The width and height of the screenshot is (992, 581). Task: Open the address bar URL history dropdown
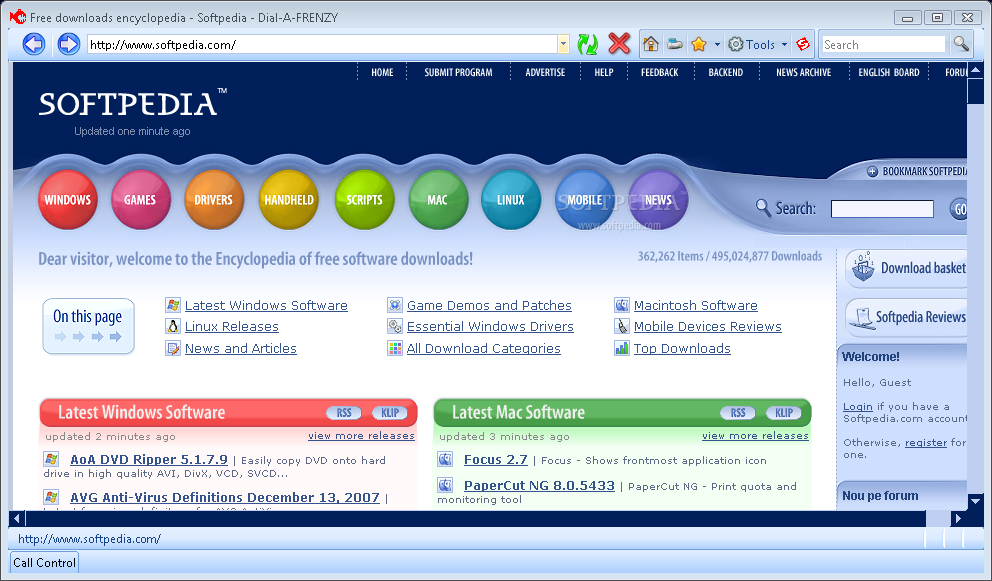coord(563,44)
